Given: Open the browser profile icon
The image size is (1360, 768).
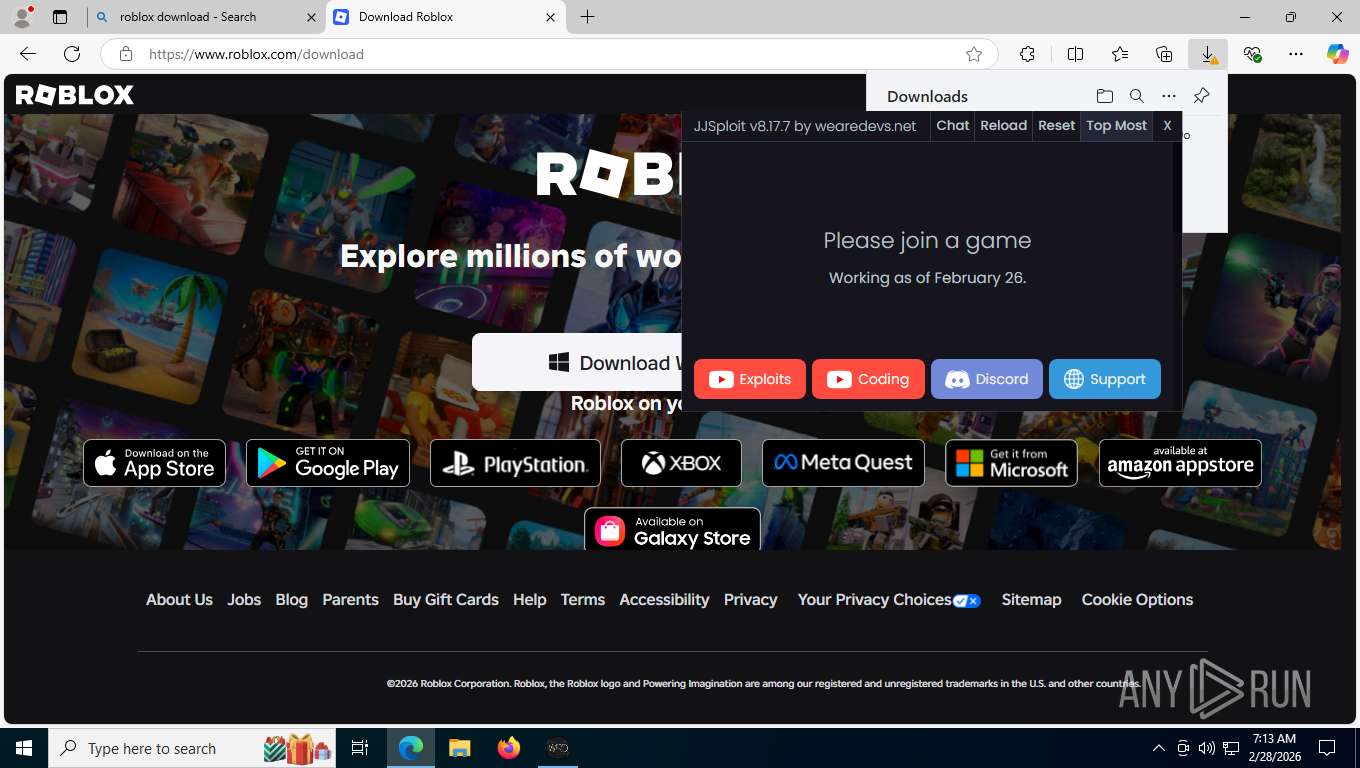Looking at the screenshot, I should point(21,17).
